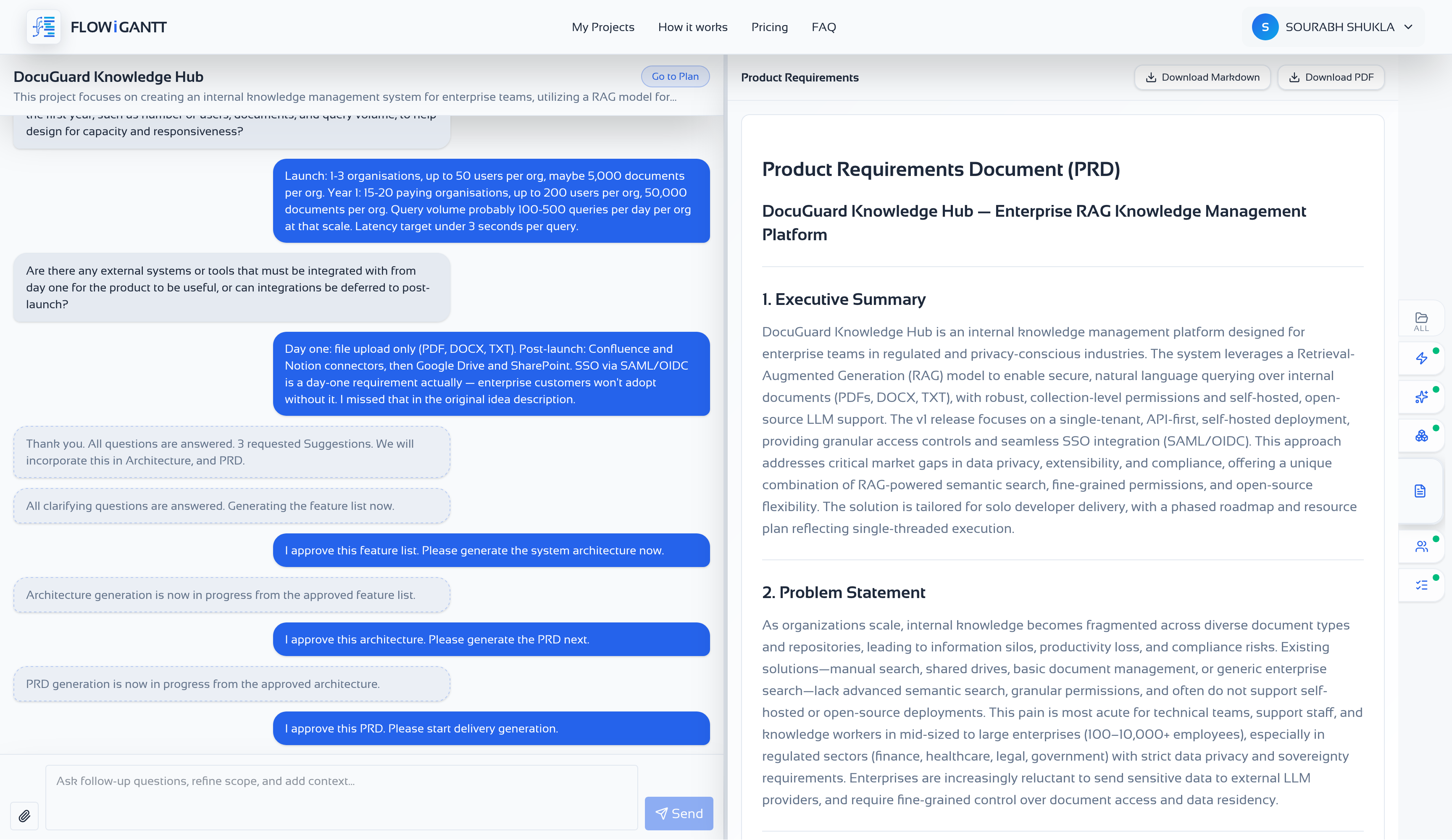Click the '2. Problem Statement' heading

pyautogui.click(x=843, y=592)
